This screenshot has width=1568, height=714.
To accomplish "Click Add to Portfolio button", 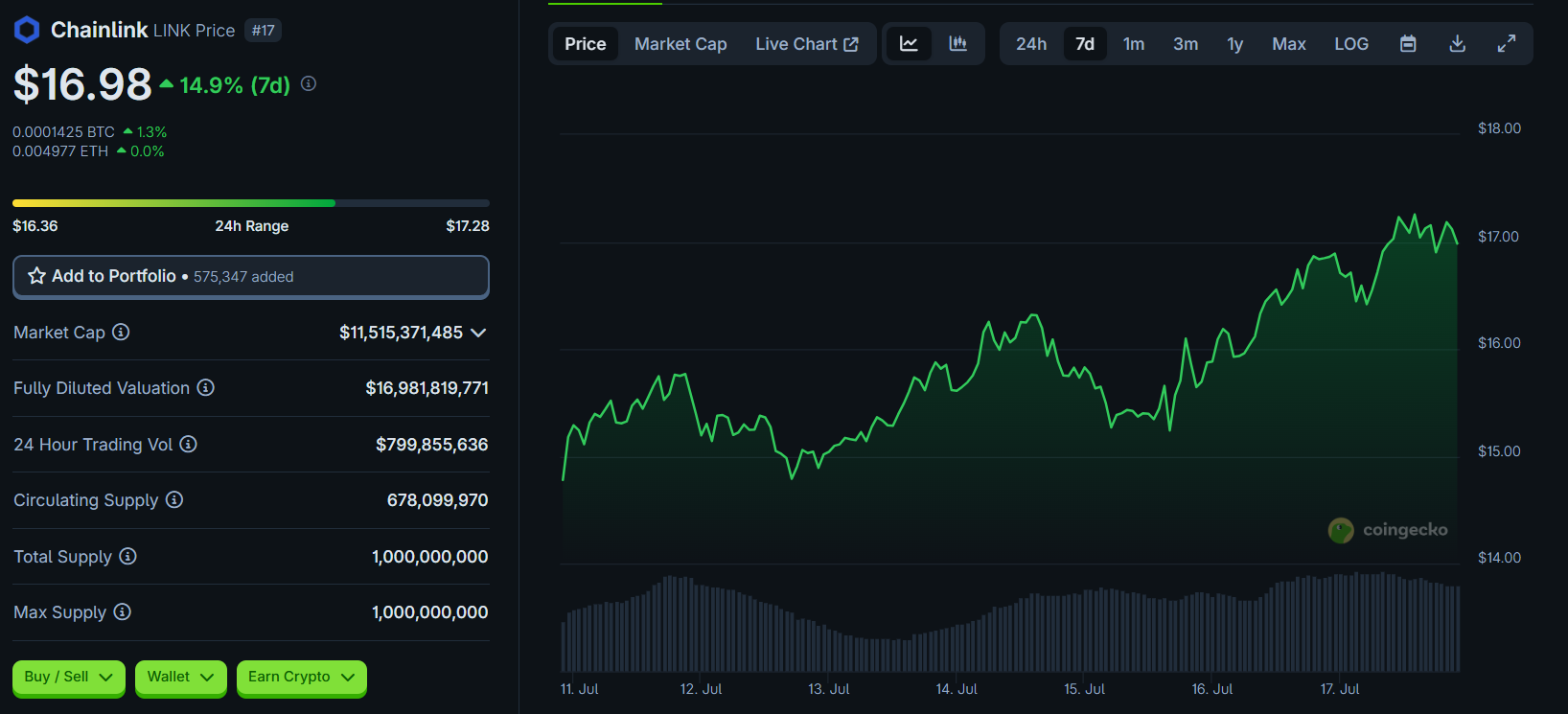I will 251,277.
